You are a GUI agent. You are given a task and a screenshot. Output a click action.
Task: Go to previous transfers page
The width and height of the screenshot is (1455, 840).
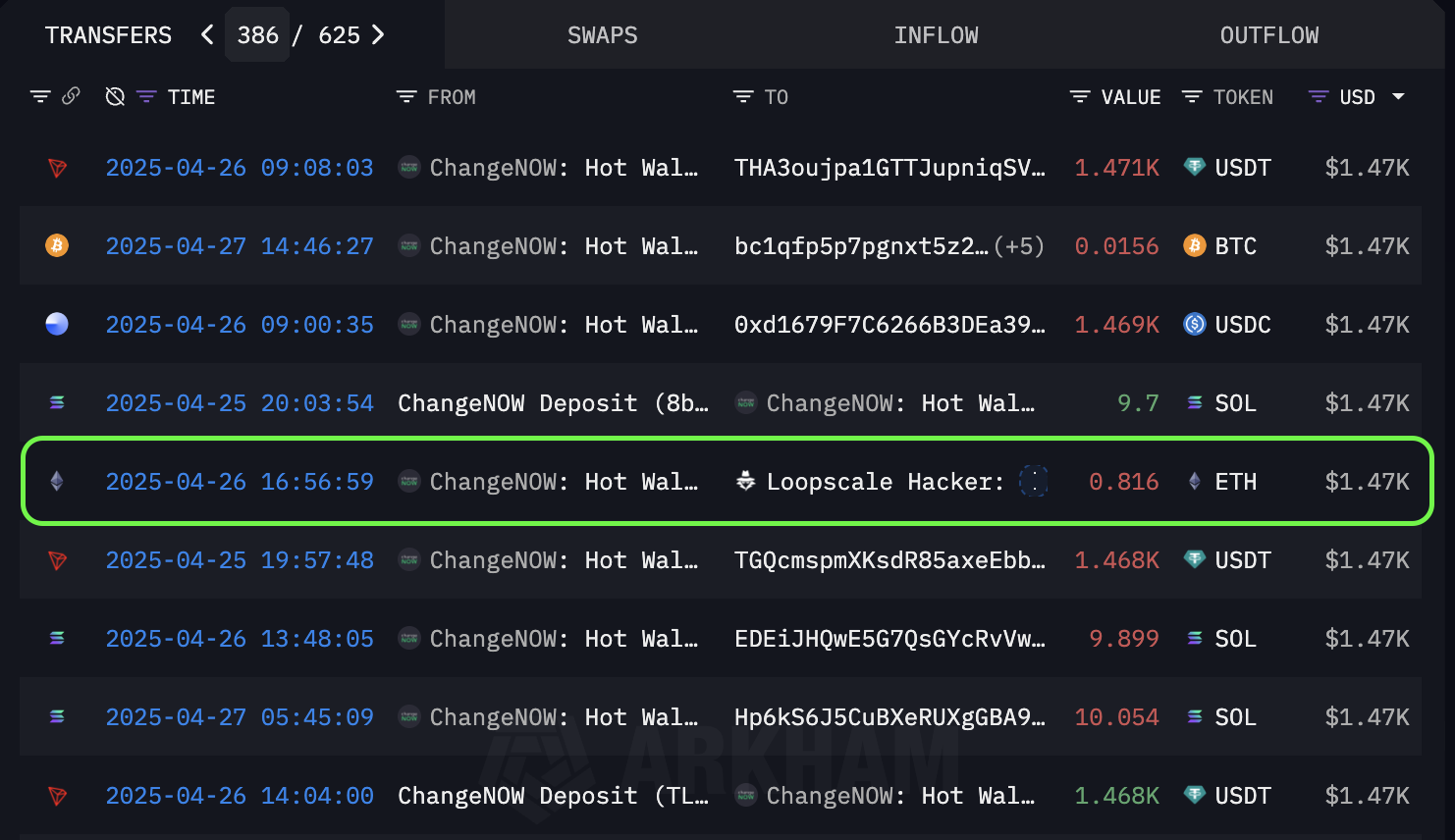pyautogui.click(x=207, y=35)
